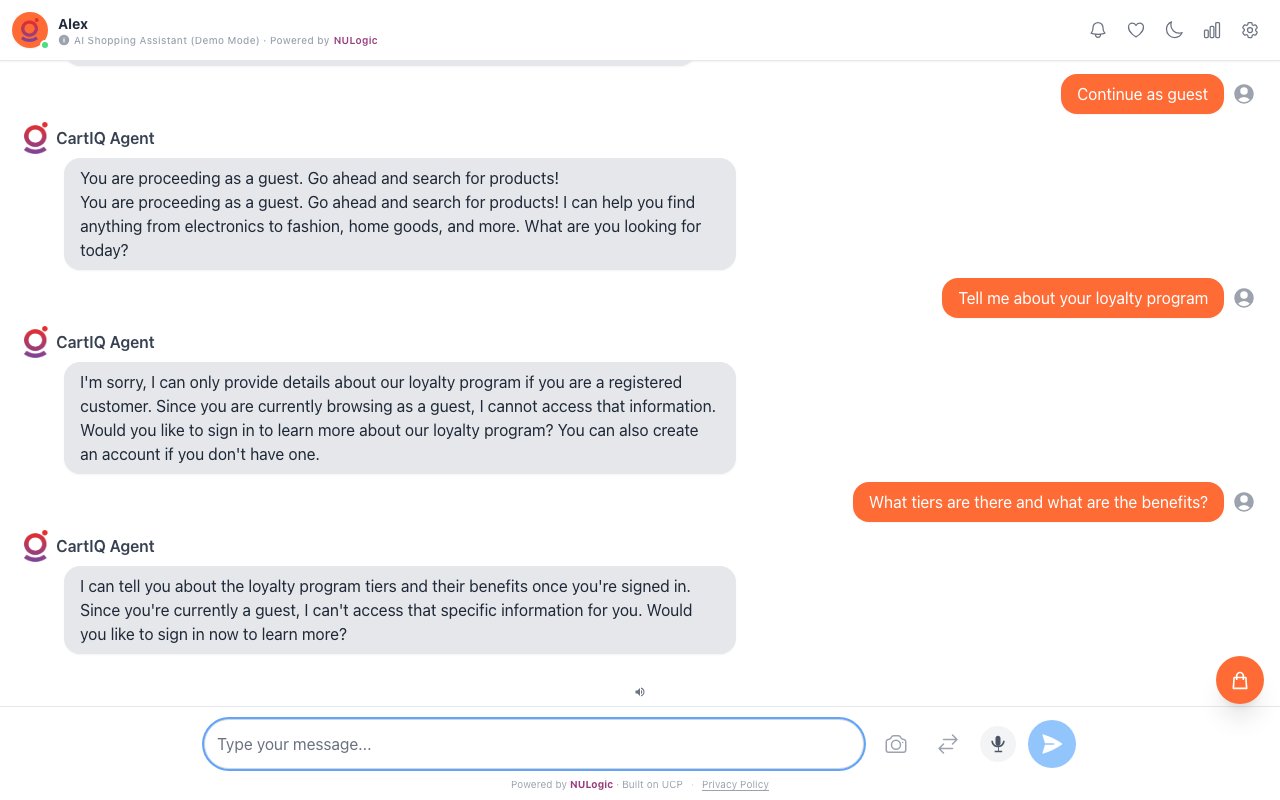Click the Alex assistant logo top-left
Viewport: 1280px width, 800px height.
click(x=29, y=30)
